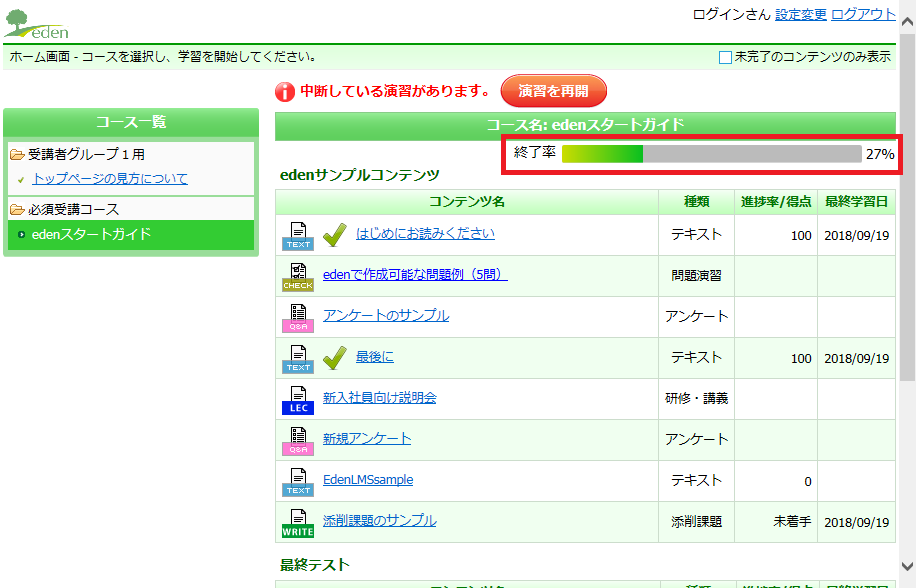
Task: Open トップページの見方について course link
Action: (x=110, y=179)
